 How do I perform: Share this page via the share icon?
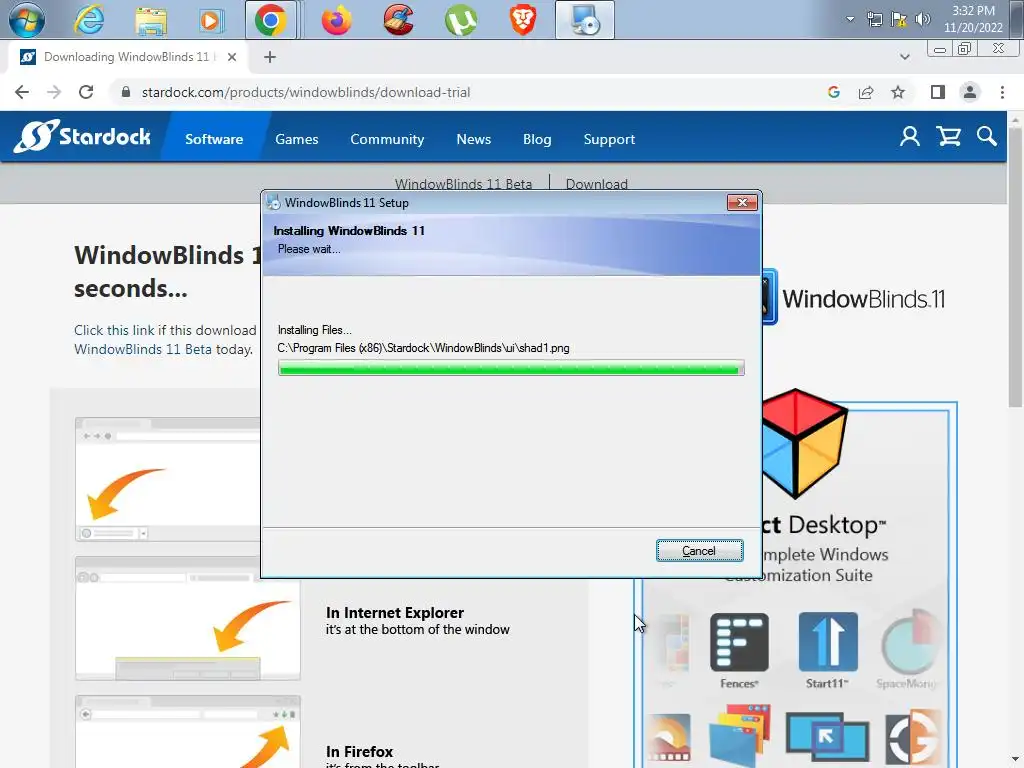coord(866,92)
